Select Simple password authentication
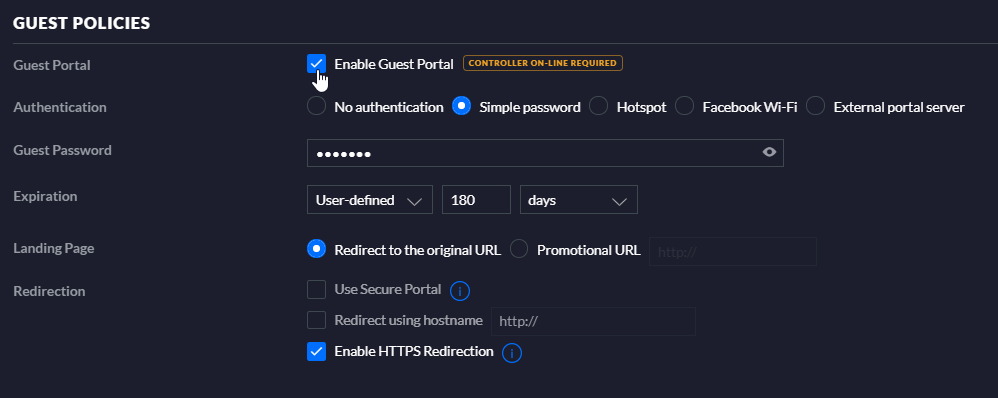The width and height of the screenshot is (998, 398). click(461, 106)
